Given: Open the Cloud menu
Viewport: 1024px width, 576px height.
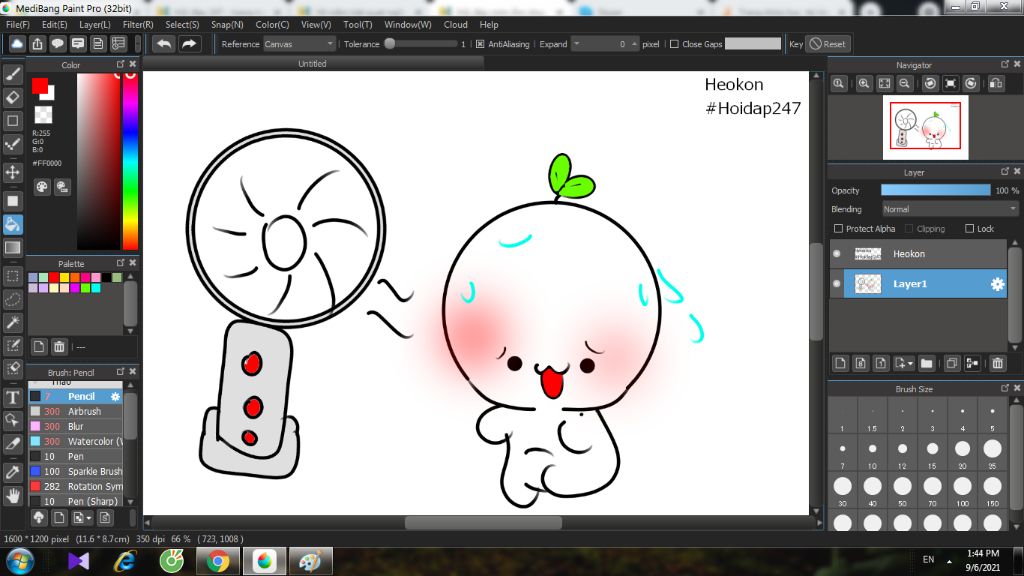Looking at the screenshot, I should coord(455,24).
